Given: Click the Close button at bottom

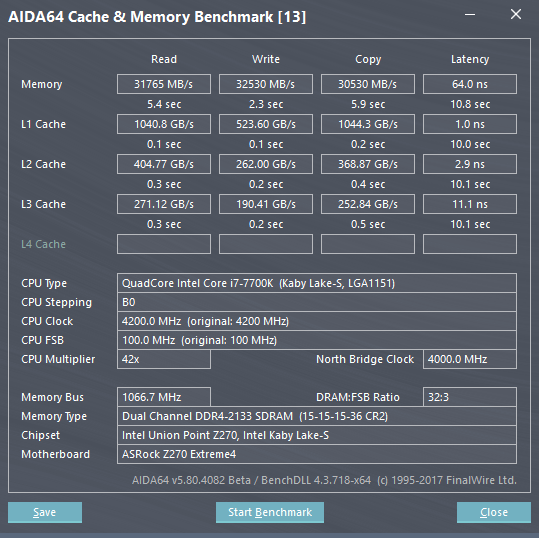Looking at the screenshot, I should coord(494,512).
